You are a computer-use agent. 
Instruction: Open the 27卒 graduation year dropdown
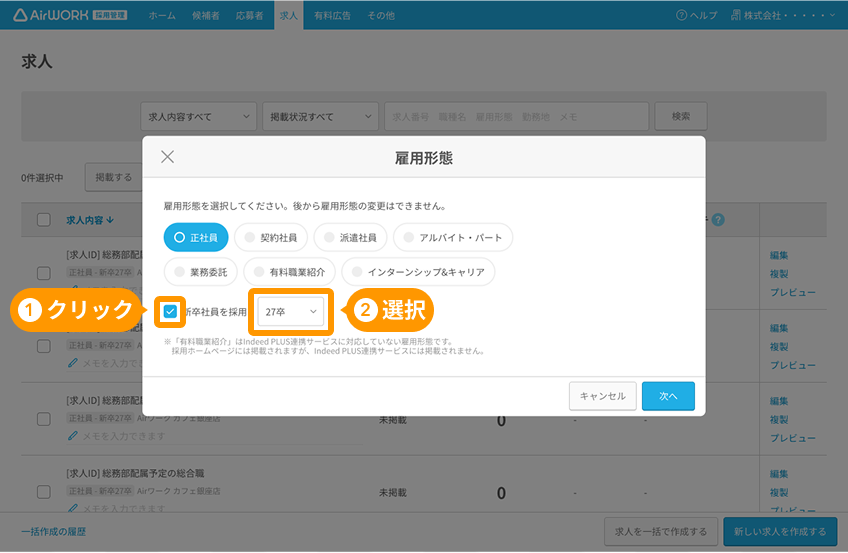click(x=291, y=311)
